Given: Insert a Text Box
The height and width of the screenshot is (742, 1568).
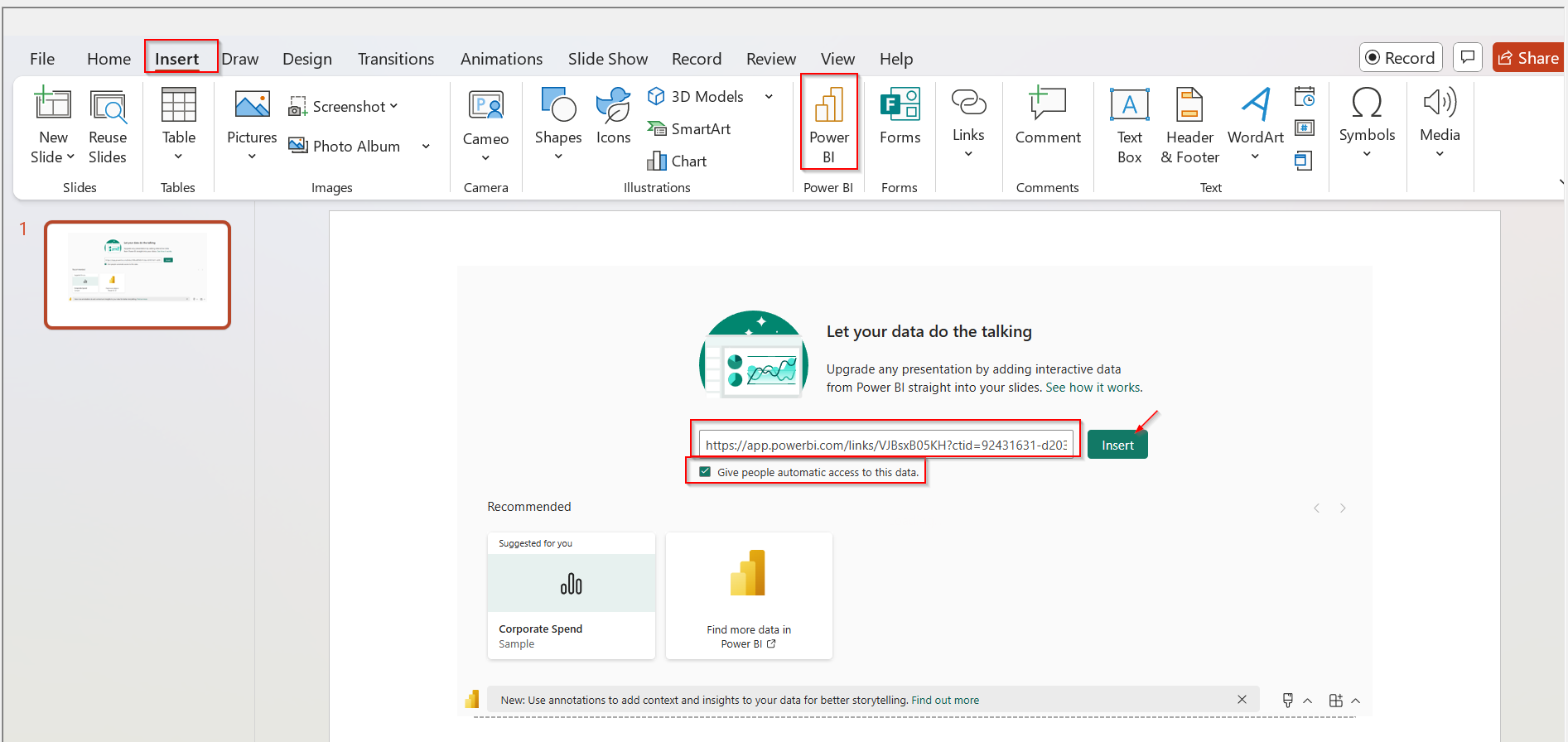Looking at the screenshot, I should 1129,126.
